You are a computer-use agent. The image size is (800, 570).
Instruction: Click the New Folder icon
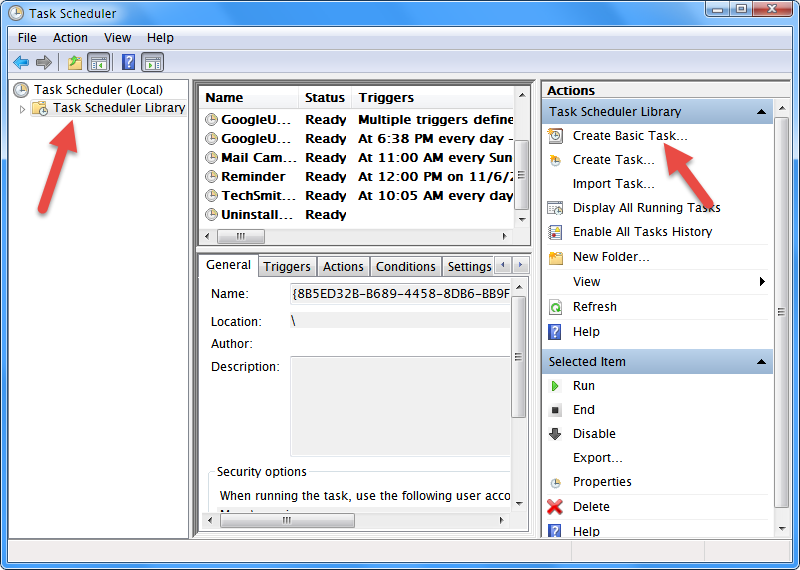[555, 258]
